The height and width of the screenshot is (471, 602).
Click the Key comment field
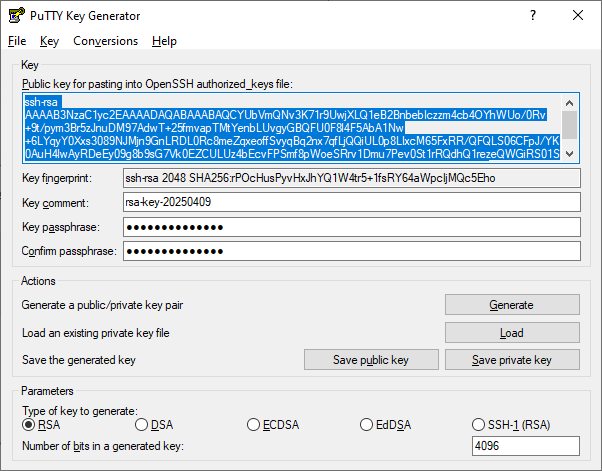352,202
